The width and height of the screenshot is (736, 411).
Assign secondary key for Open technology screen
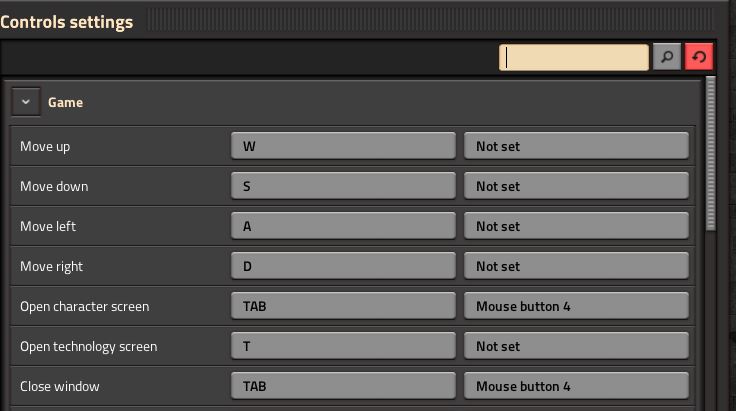tap(576, 346)
